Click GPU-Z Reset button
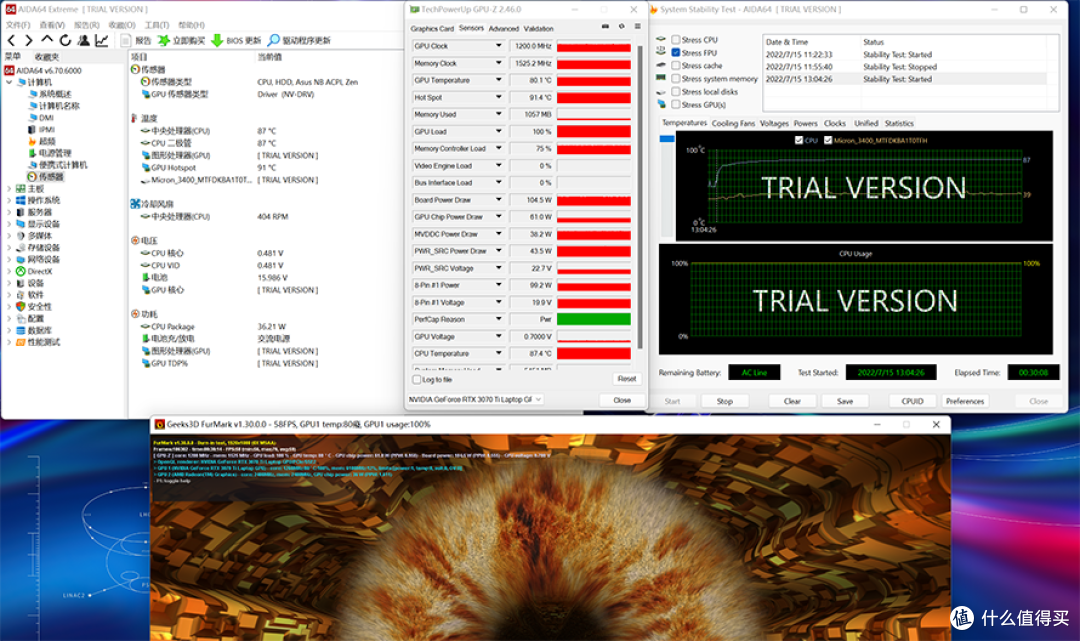This screenshot has width=1080, height=641. point(627,379)
